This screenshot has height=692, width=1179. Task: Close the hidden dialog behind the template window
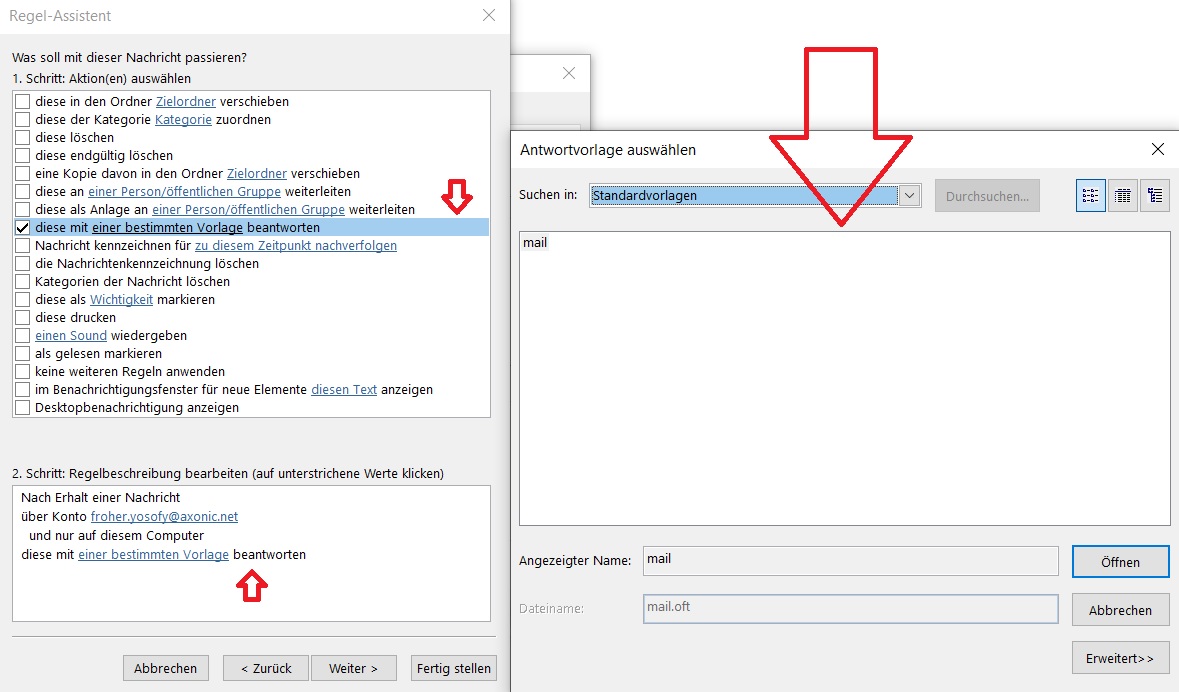[x=569, y=73]
